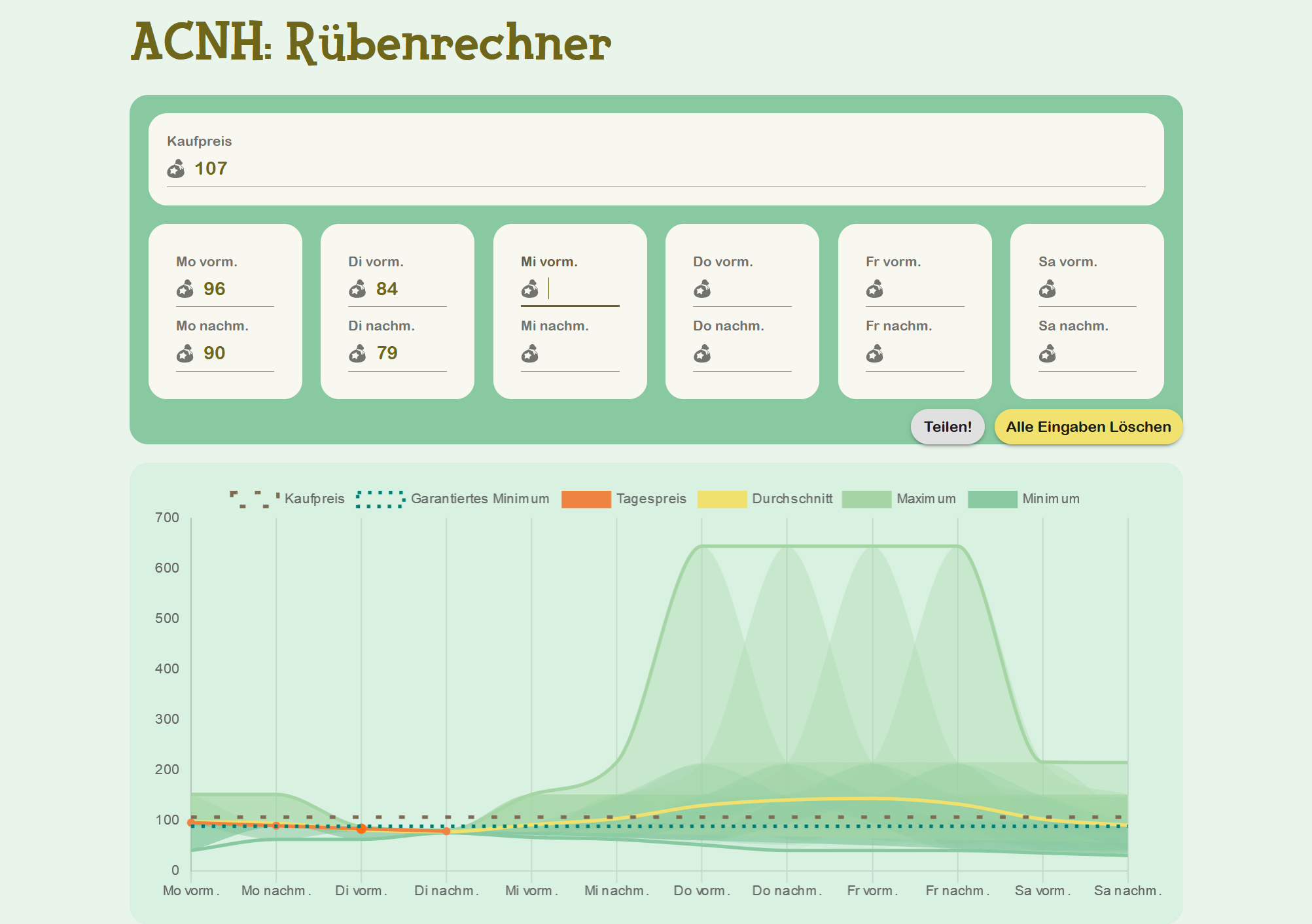
Task: Click the Kaufpreis field label
Action: 200,141
